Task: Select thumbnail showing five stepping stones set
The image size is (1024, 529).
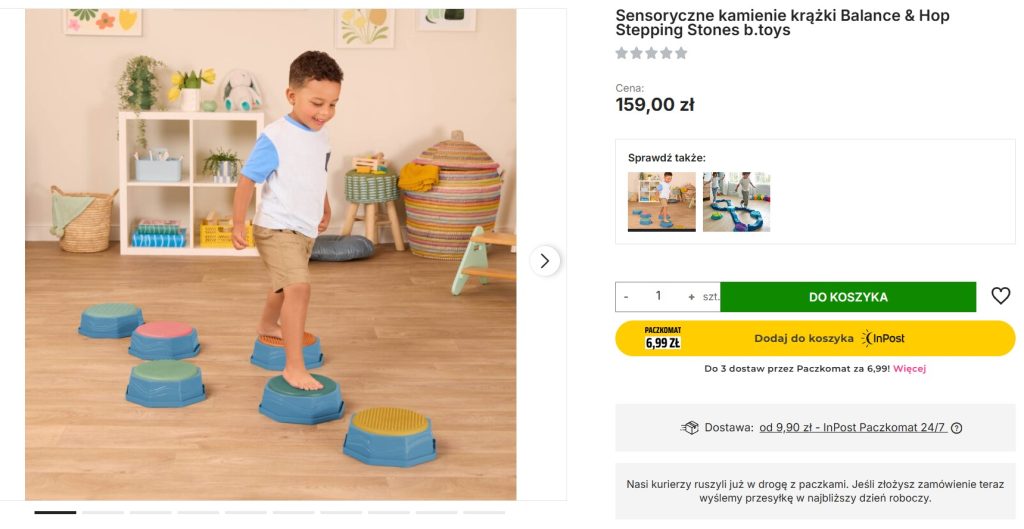Action: coord(661,201)
